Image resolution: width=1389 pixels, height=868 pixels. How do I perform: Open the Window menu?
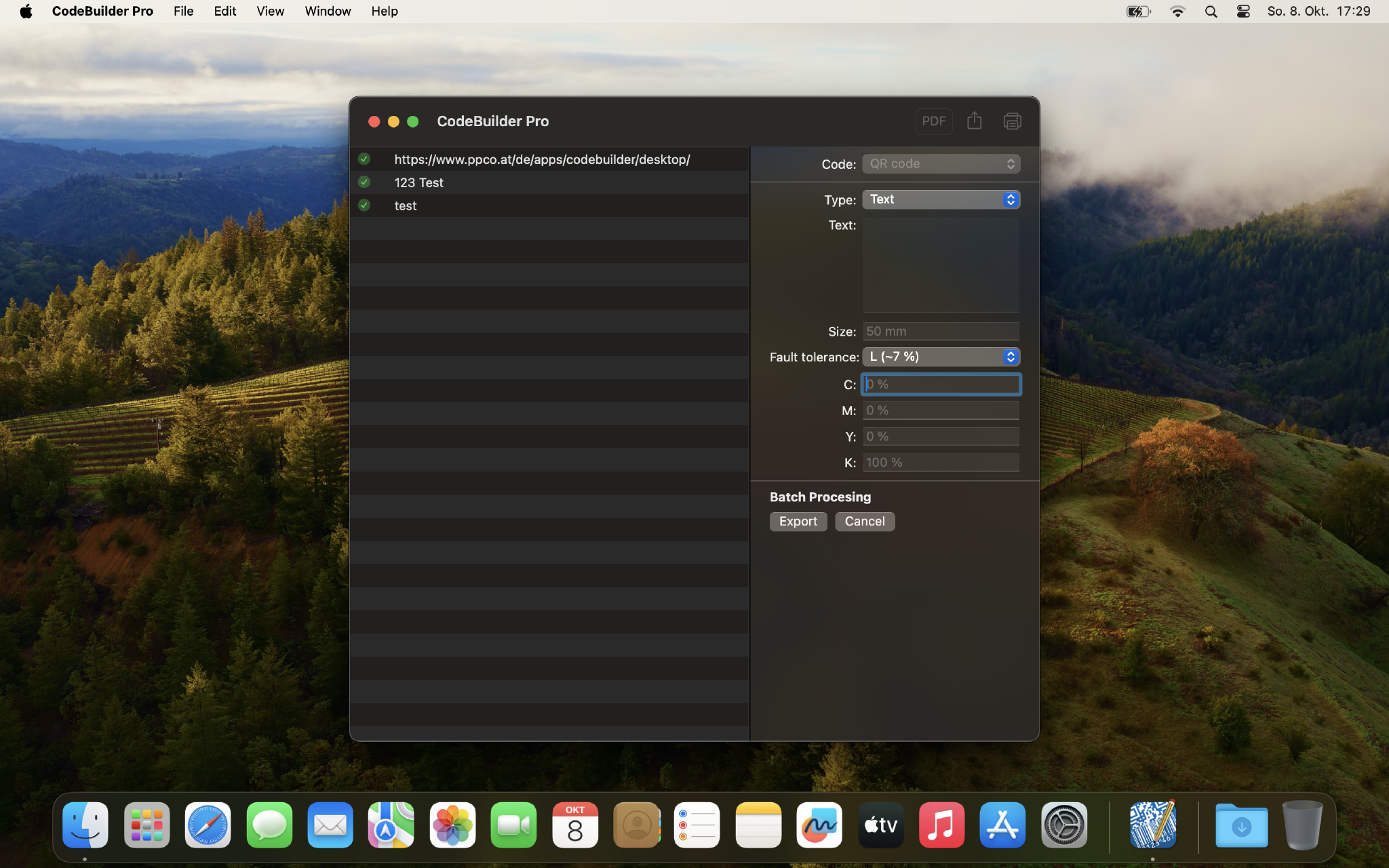(x=328, y=12)
